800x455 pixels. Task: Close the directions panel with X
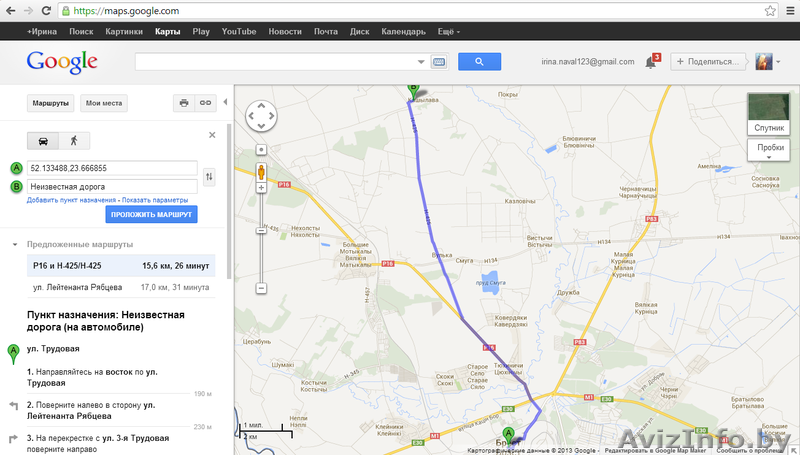pyautogui.click(x=212, y=135)
